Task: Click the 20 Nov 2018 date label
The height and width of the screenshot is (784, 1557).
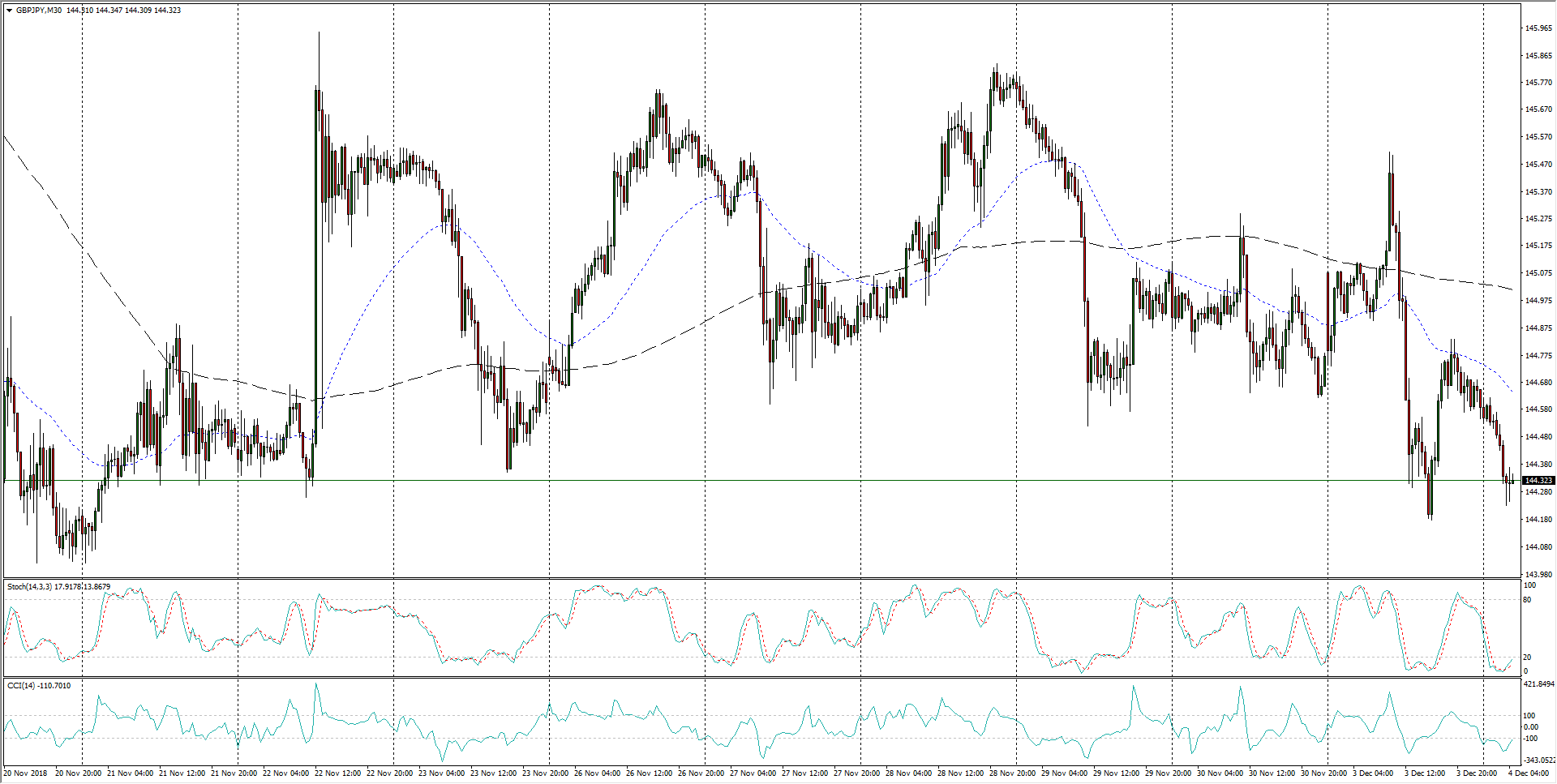Action: coord(27,773)
